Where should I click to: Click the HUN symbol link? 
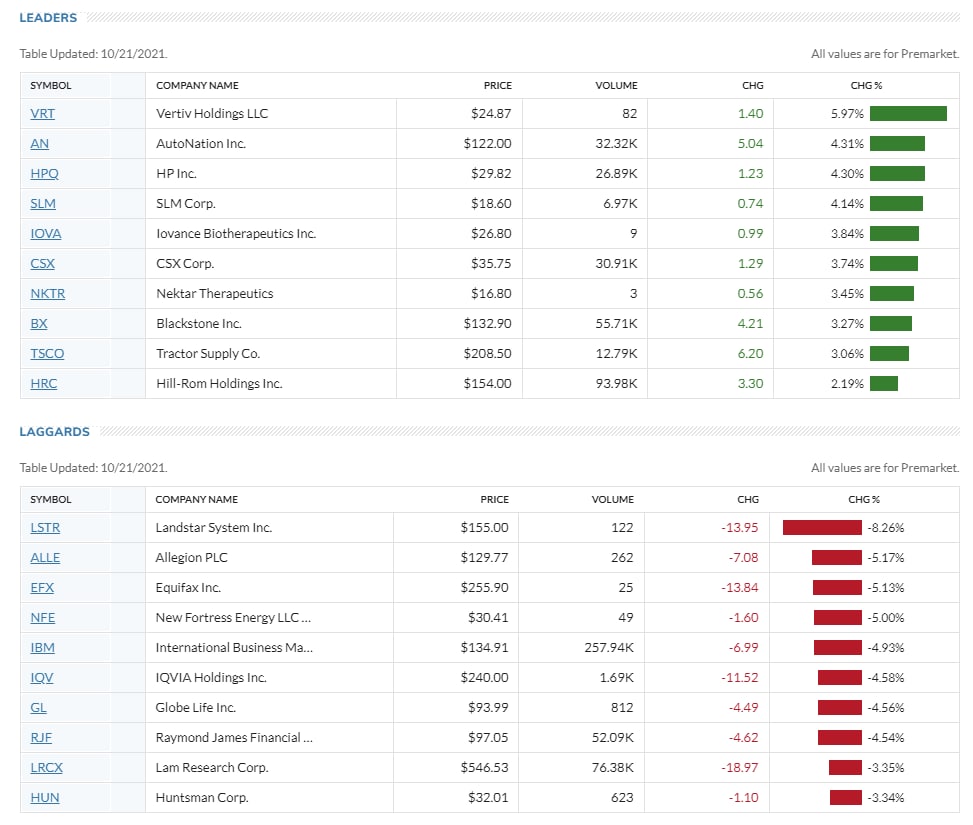pos(45,798)
